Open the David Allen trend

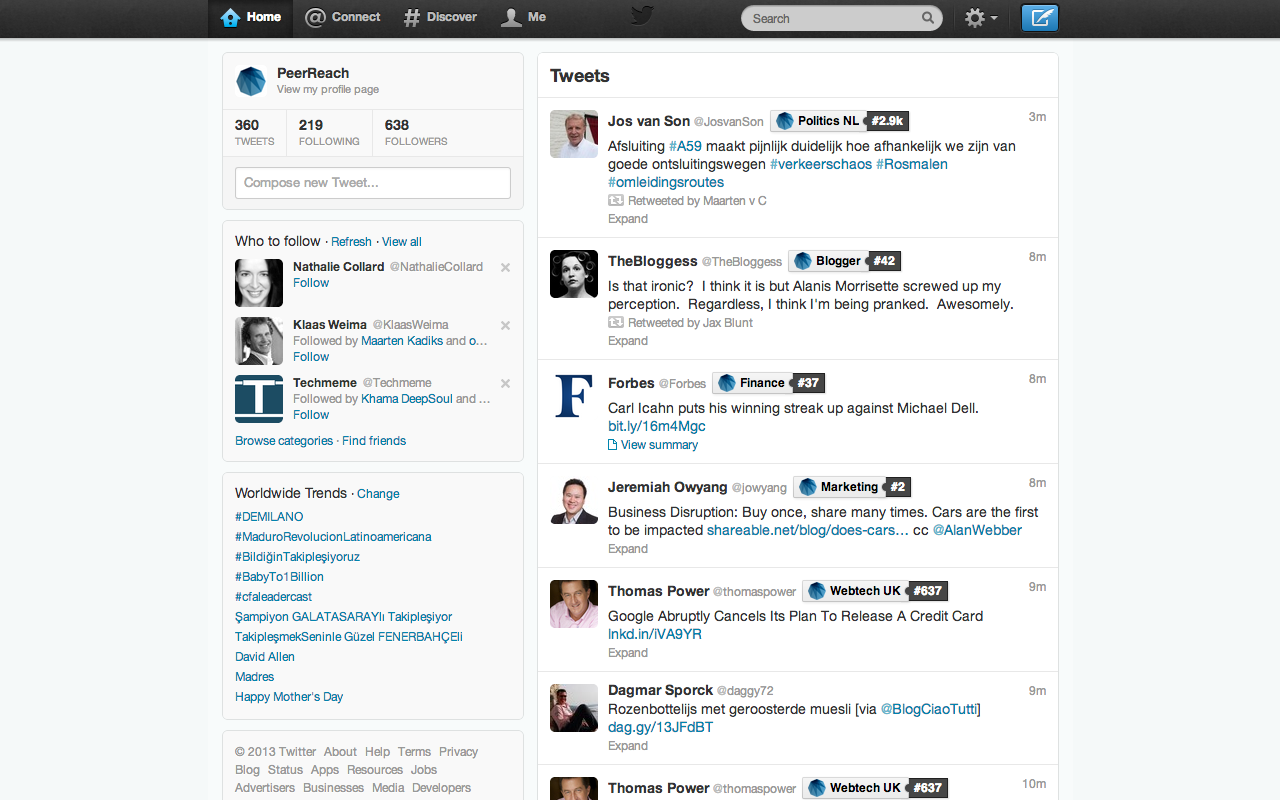pyautogui.click(x=265, y=657)
